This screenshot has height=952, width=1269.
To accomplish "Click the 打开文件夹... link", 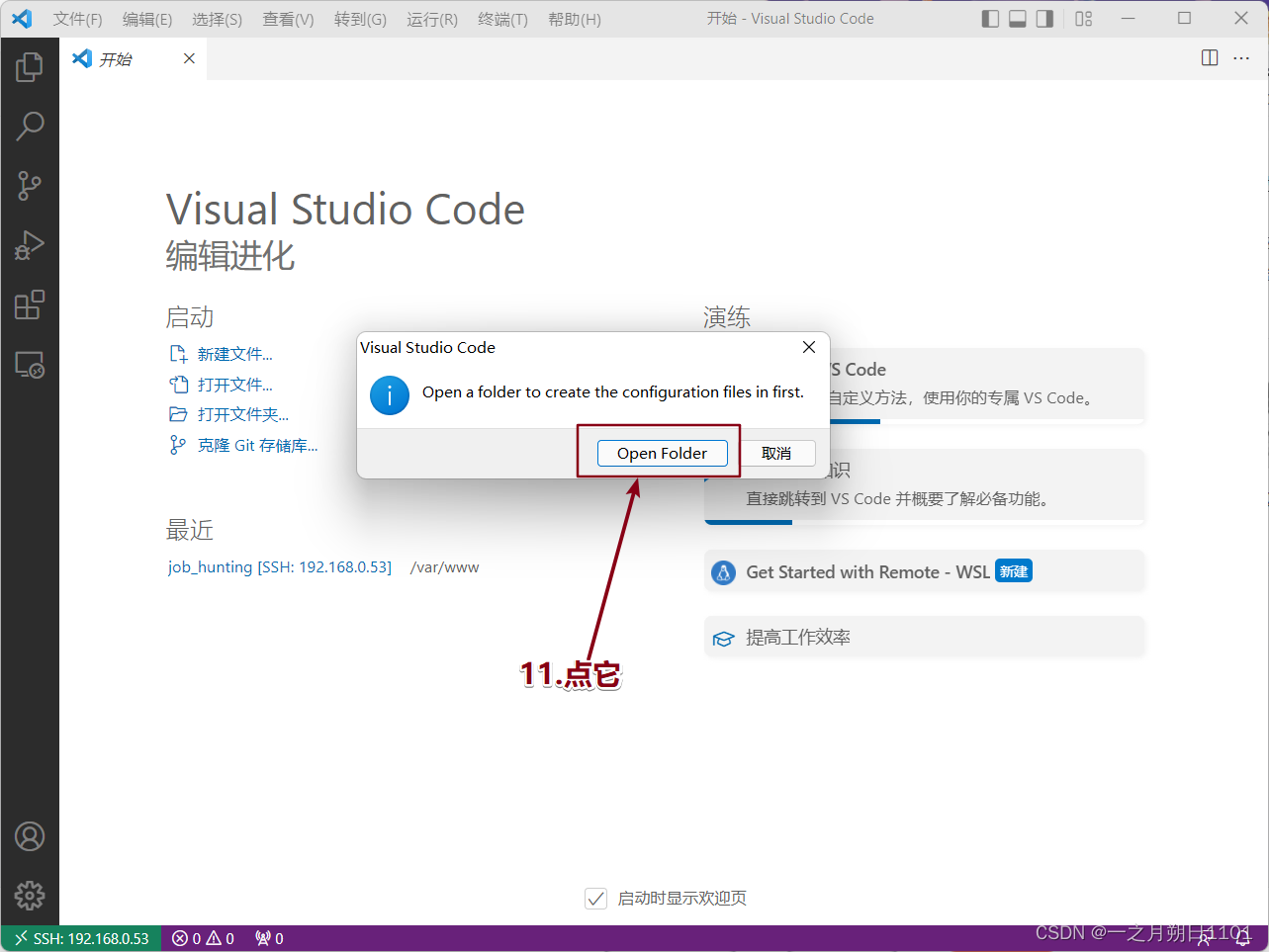I will pos(243,415).
